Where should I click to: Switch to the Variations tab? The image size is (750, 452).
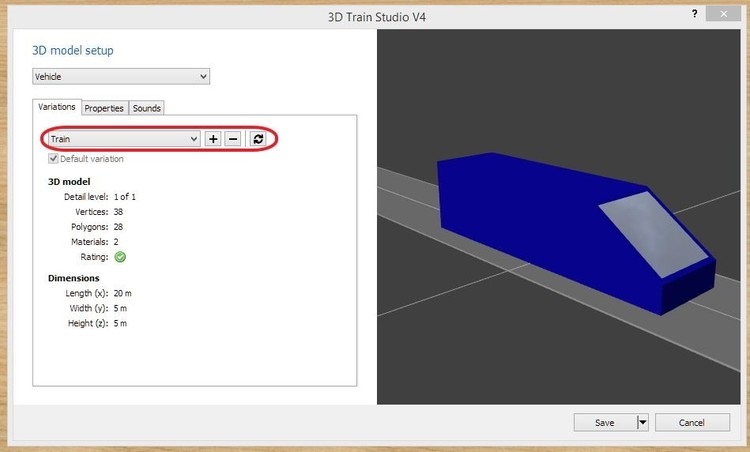point(57,107)
